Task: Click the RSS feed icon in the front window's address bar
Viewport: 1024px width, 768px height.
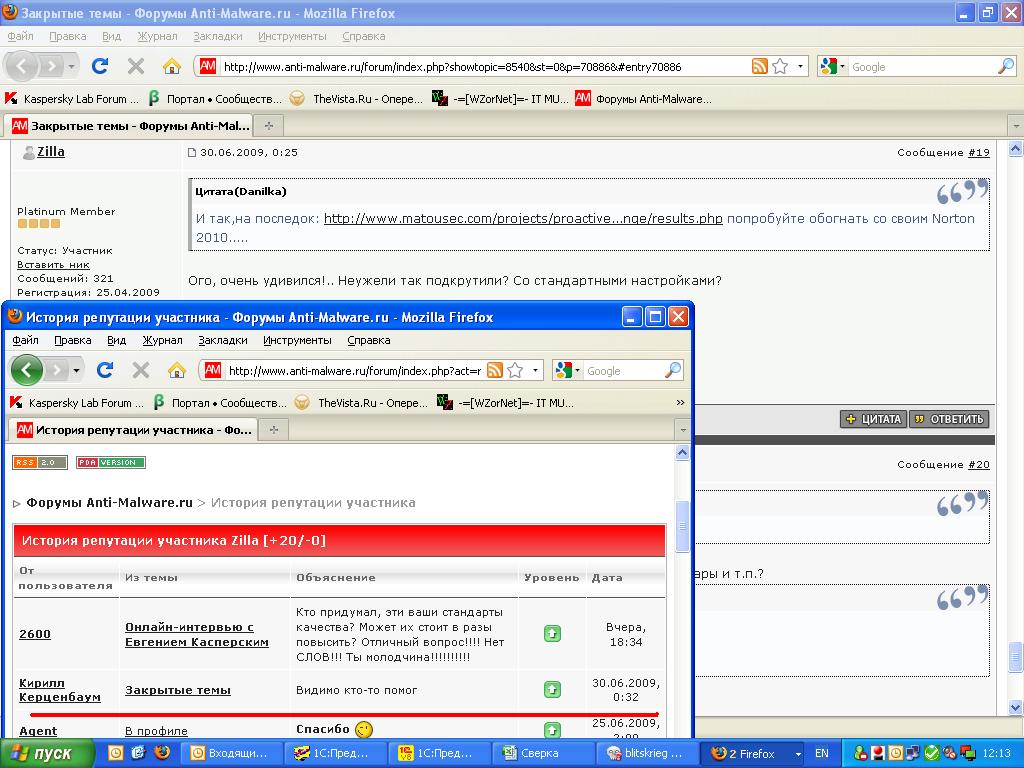Action: 494,370
